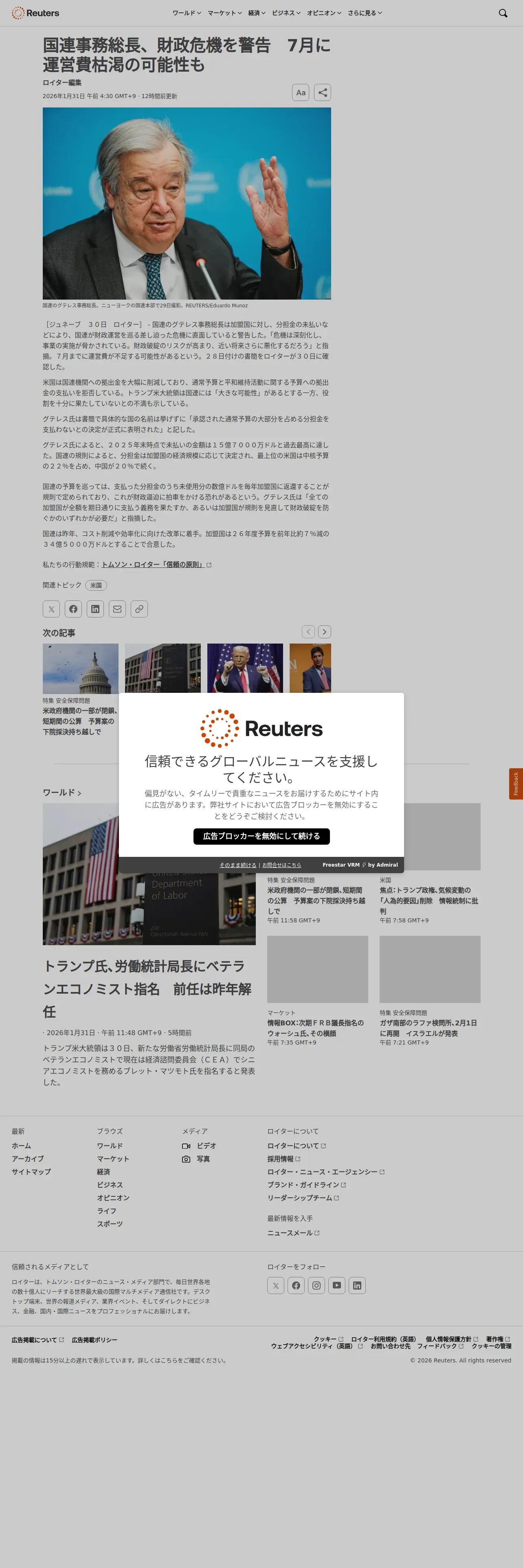Click the article share icon button
The height and width of the screenshot is (1568, 523).
pyautogui.click(x=323, y=92)
